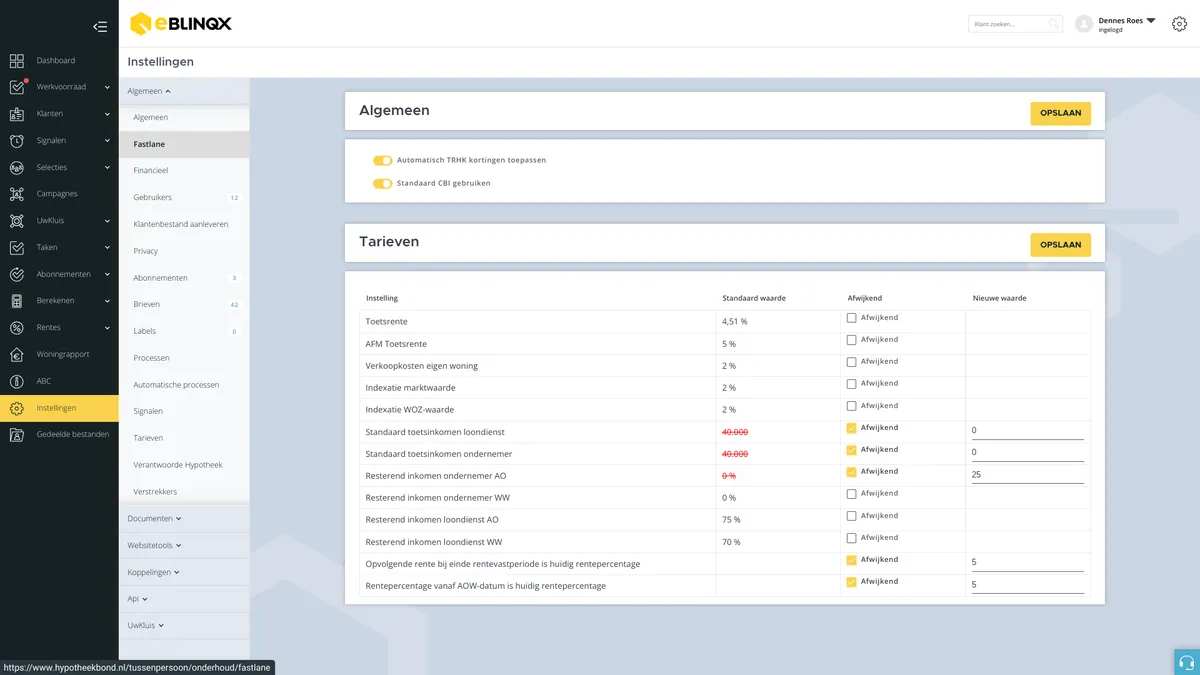Collapse the sidebar with the arrow-lines icon
Viewport: 1200px width, 675px height.
(x=99, y=27)
